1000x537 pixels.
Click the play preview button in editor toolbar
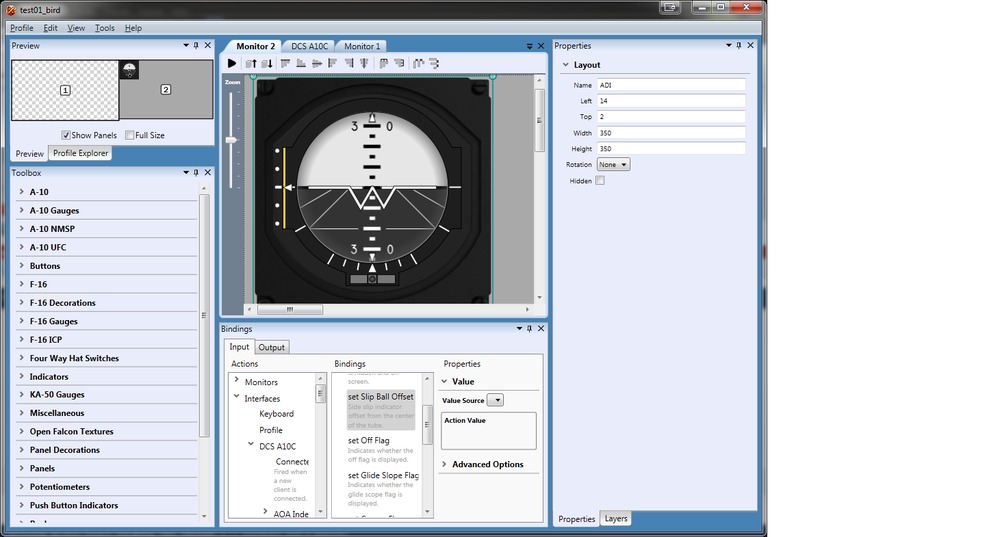[232, 63]
